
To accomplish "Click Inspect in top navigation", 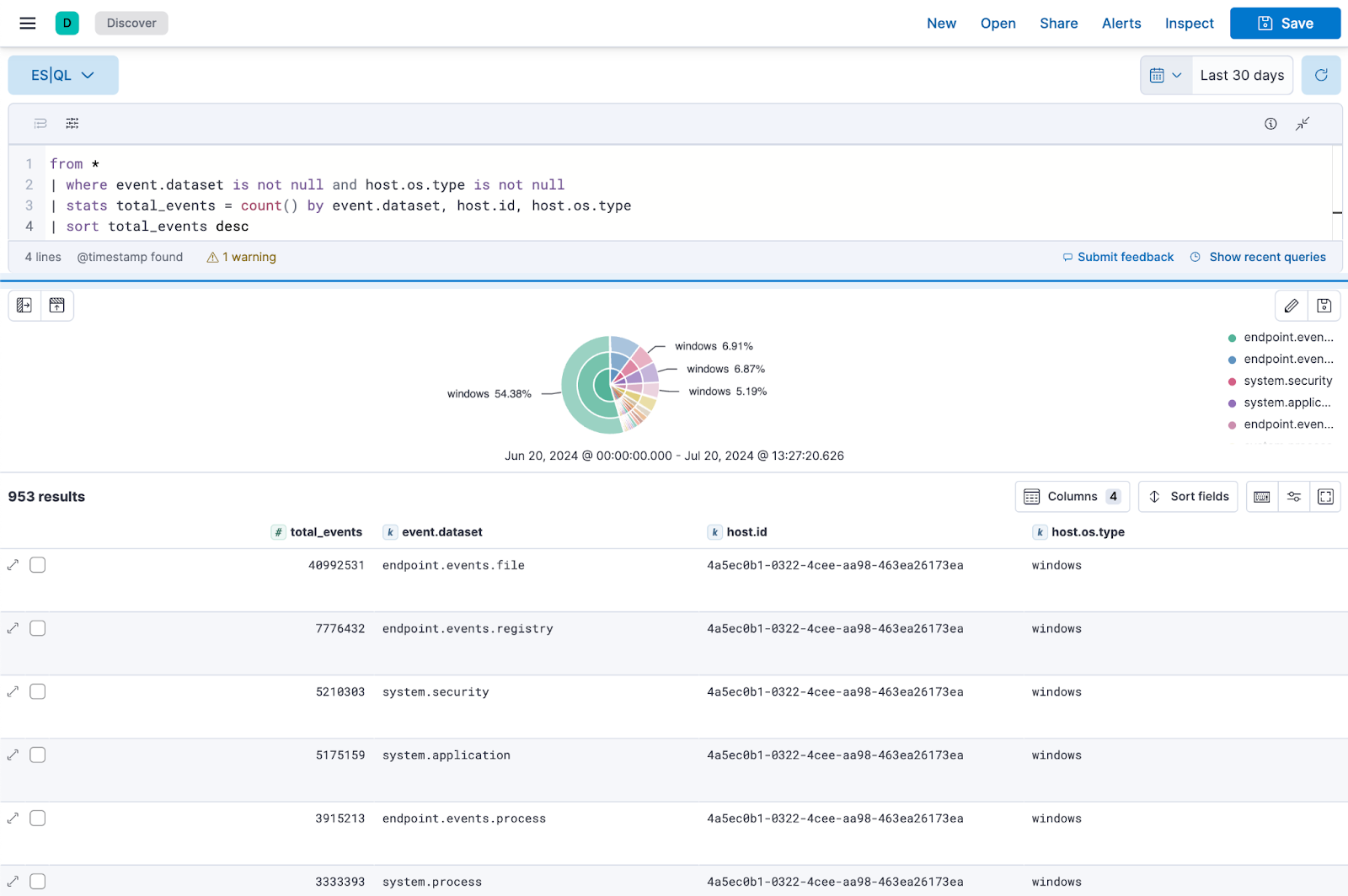I will [1189, 24].
